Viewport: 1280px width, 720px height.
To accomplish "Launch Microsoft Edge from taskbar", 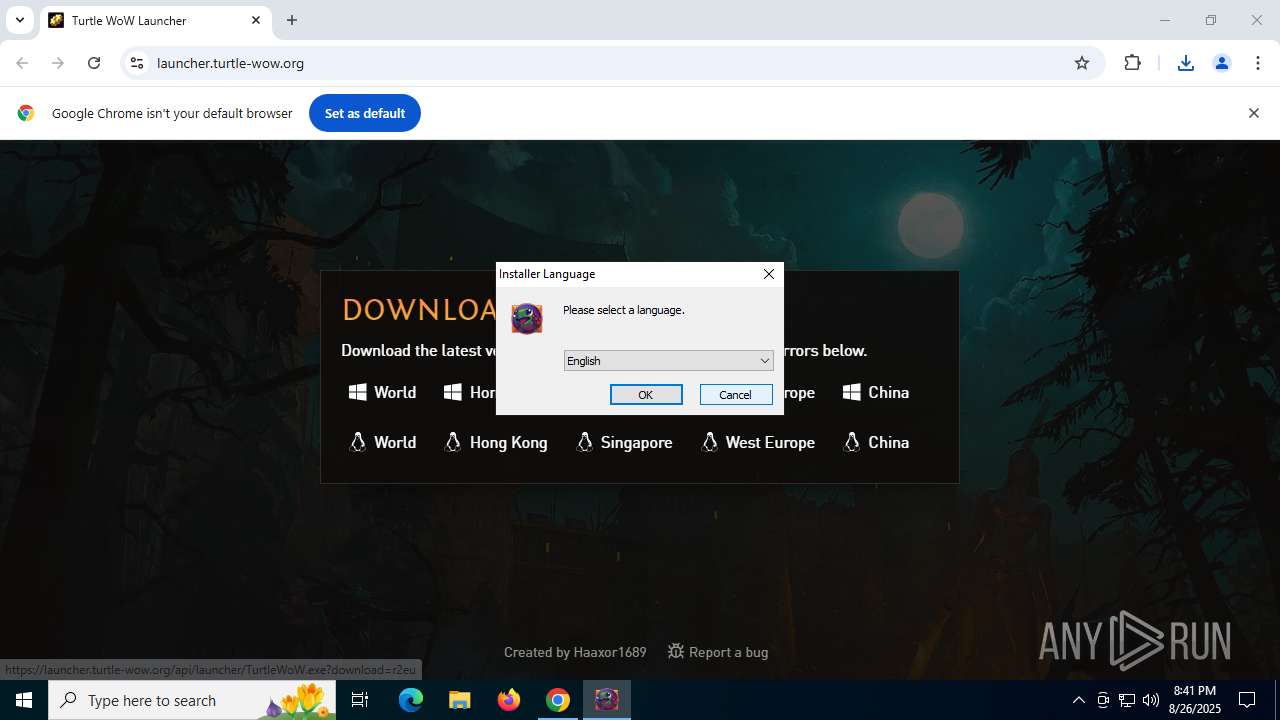I will pos(411,700).
